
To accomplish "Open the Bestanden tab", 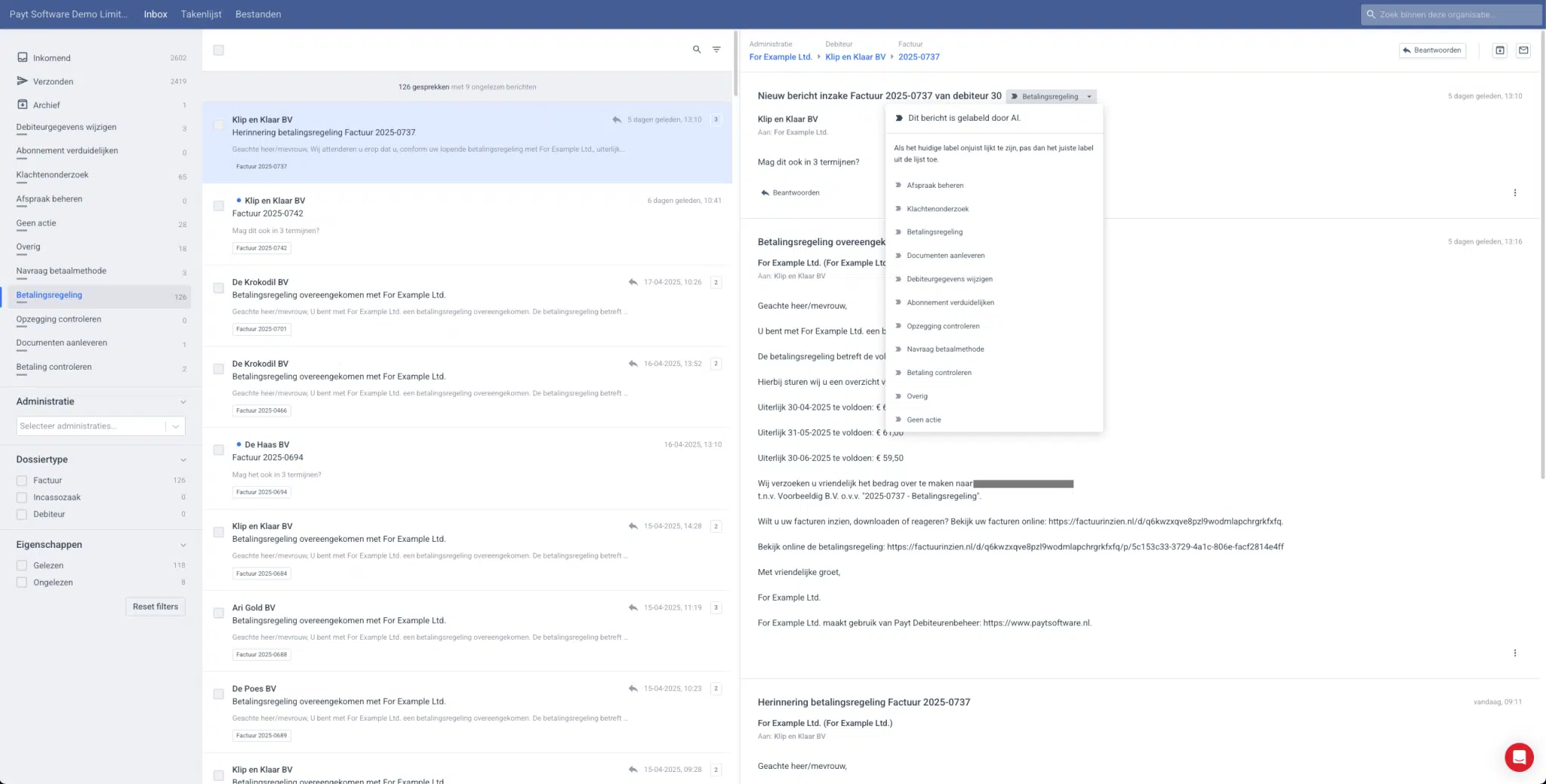I will point(258,14).
